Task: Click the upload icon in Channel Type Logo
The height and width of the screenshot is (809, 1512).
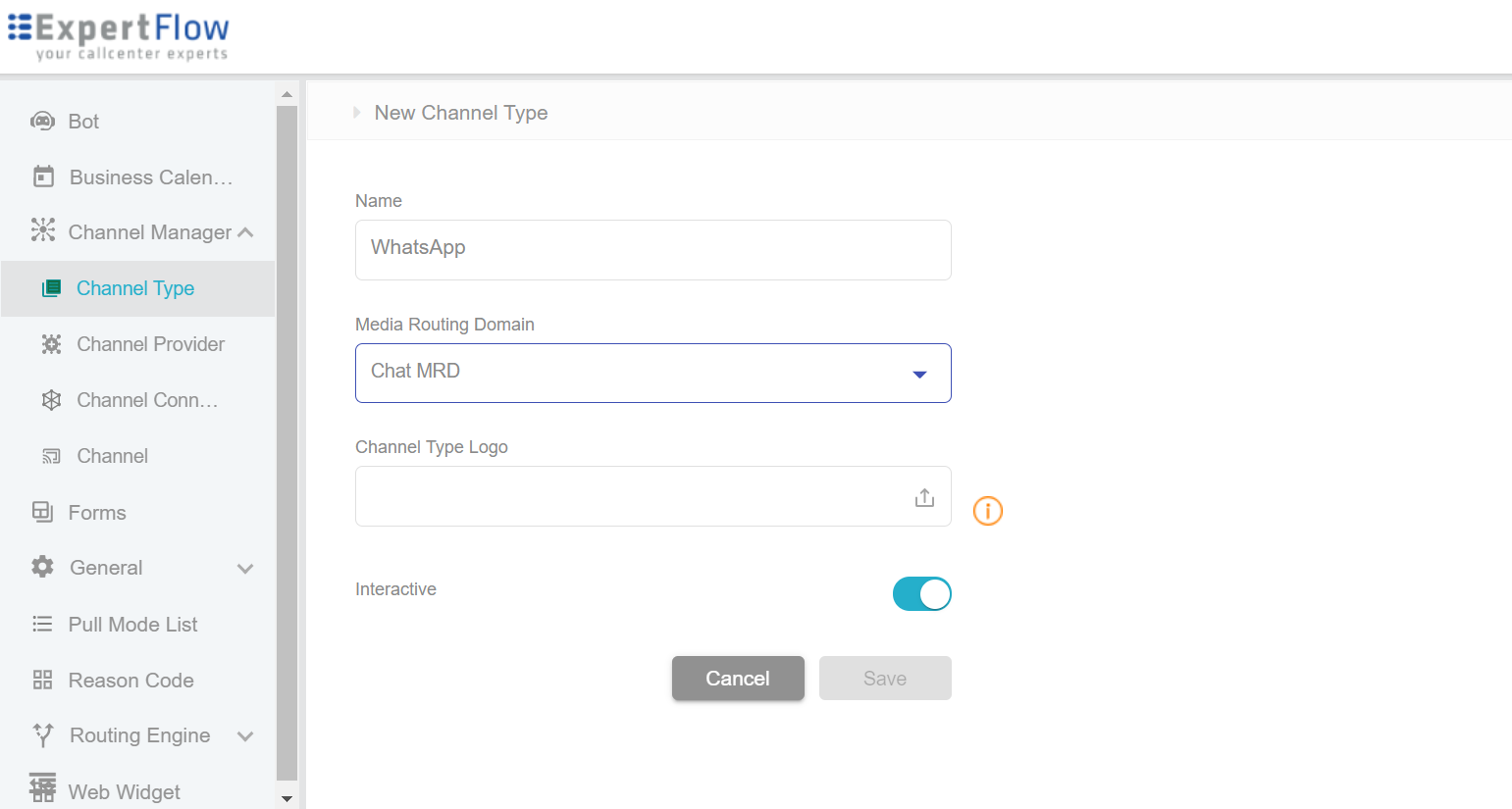Action: (923, 497)
